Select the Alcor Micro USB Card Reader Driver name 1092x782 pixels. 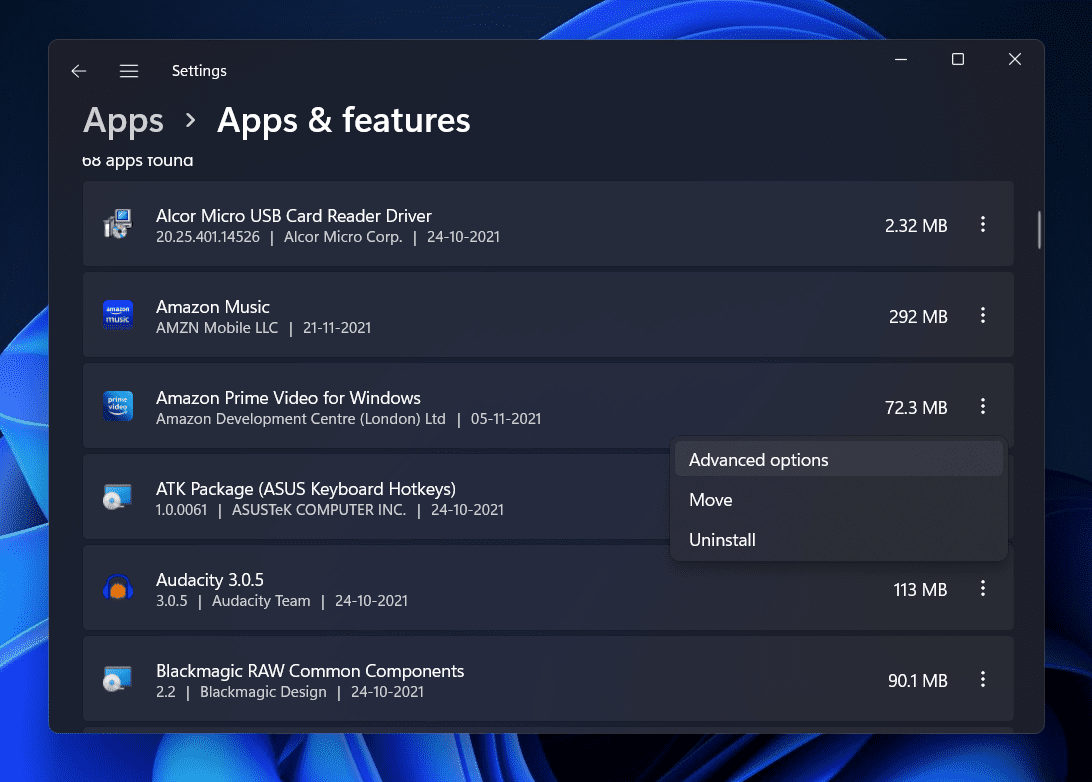294,216
